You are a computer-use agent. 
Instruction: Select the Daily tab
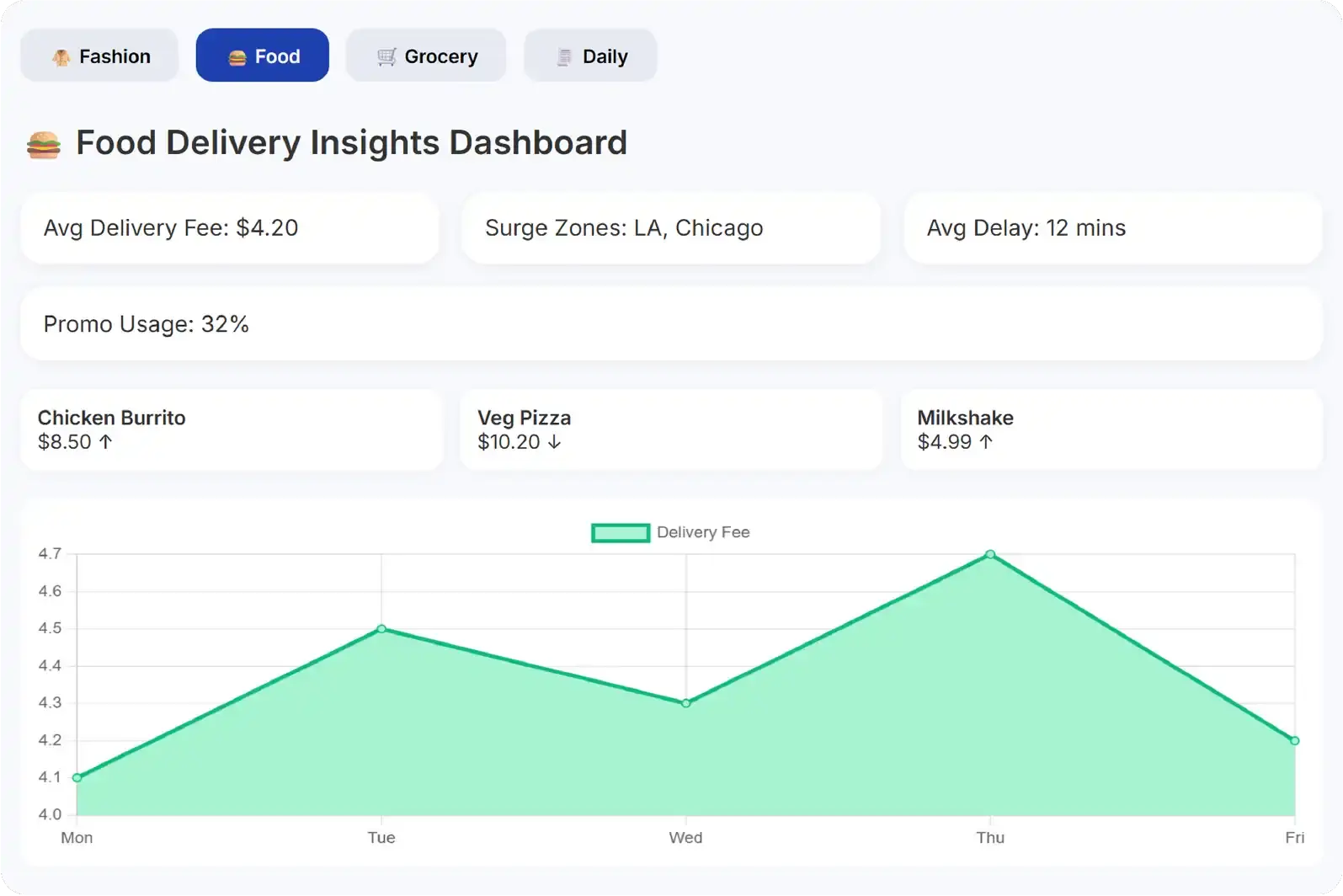click(590, 56)
